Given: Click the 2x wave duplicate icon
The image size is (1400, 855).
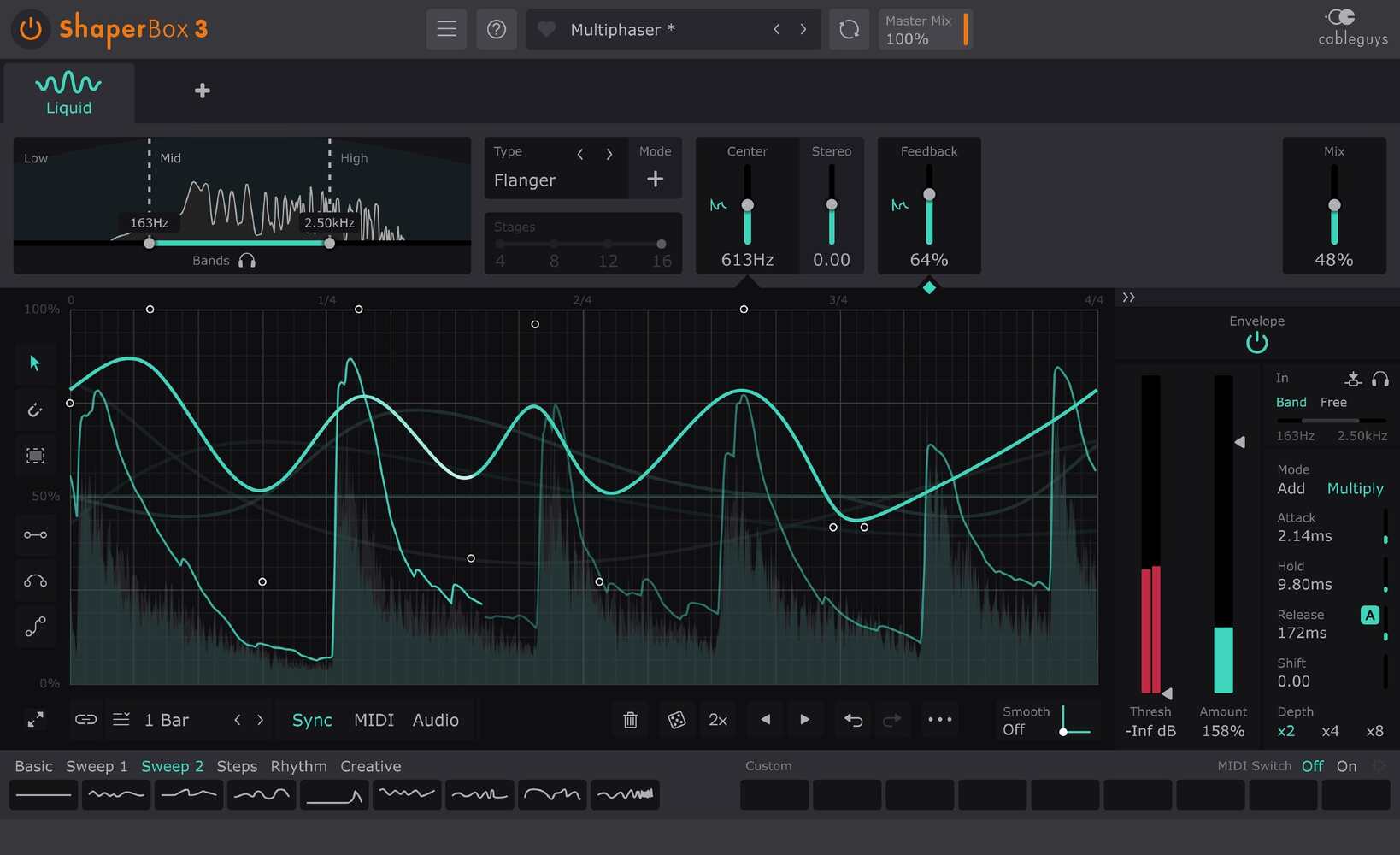Looking at the screenshot, I should coord(718,719).
